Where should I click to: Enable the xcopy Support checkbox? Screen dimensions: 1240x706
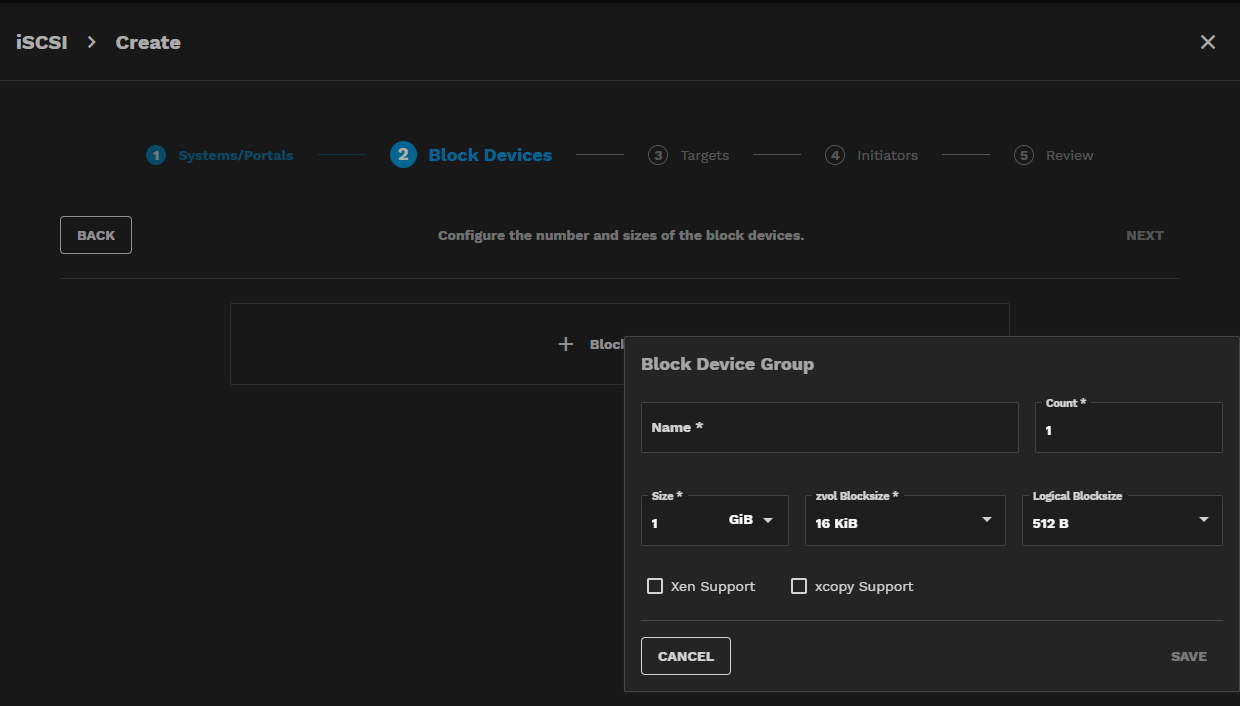tap(799, 586)
